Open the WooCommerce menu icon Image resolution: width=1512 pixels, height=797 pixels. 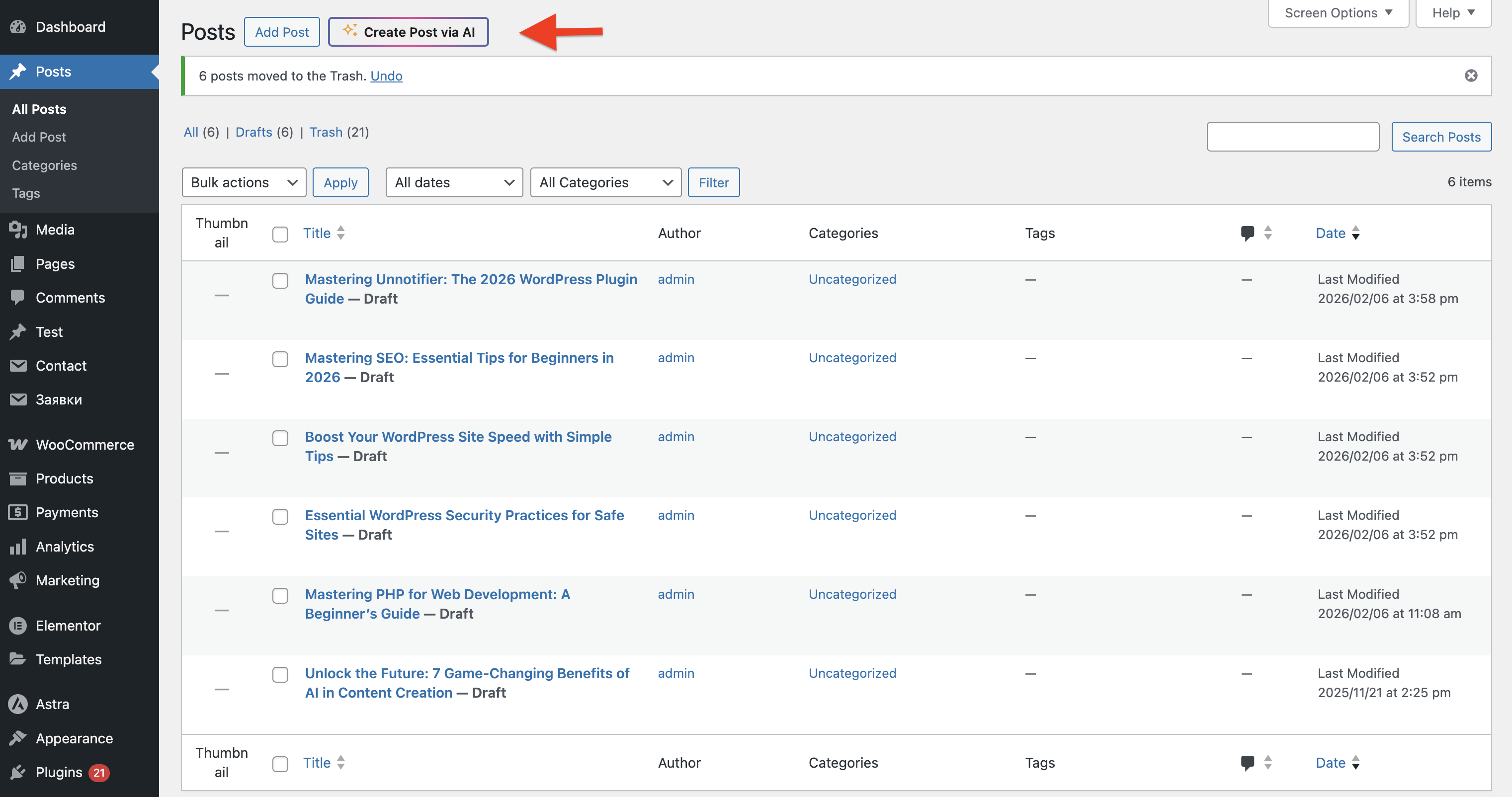(17, 444)
